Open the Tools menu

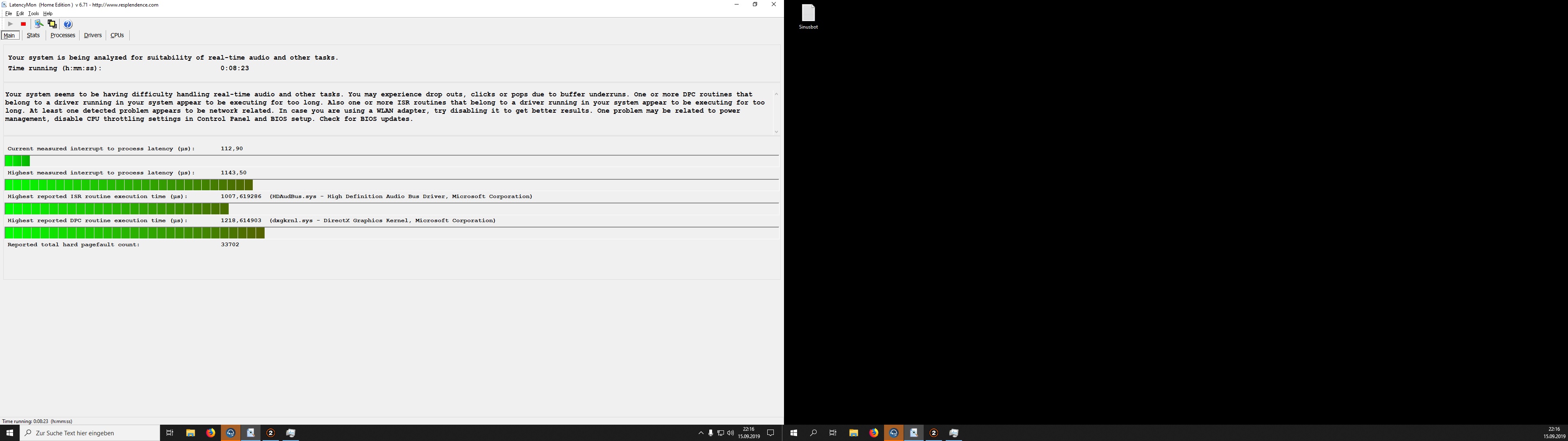33,13
